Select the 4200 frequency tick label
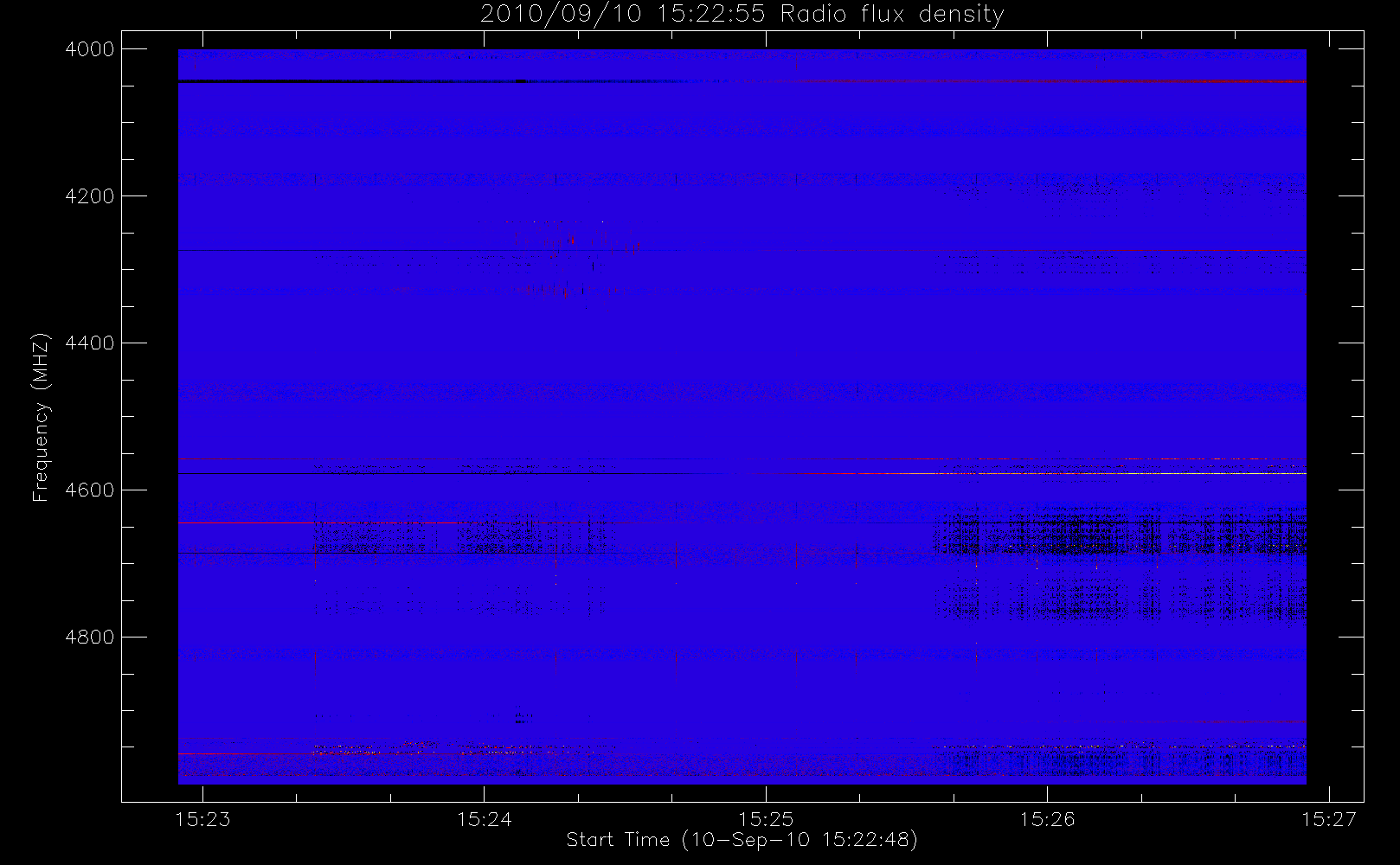 (90, 196)
